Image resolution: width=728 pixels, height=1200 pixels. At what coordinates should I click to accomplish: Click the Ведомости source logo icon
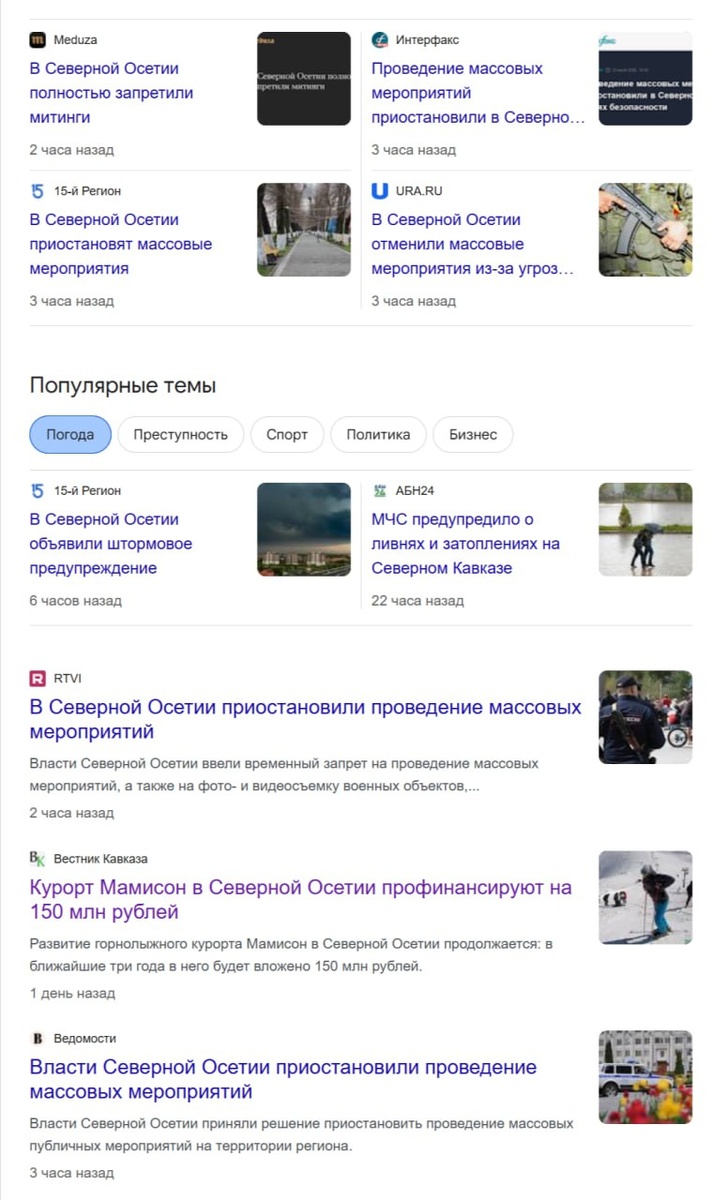(38, 1038)
